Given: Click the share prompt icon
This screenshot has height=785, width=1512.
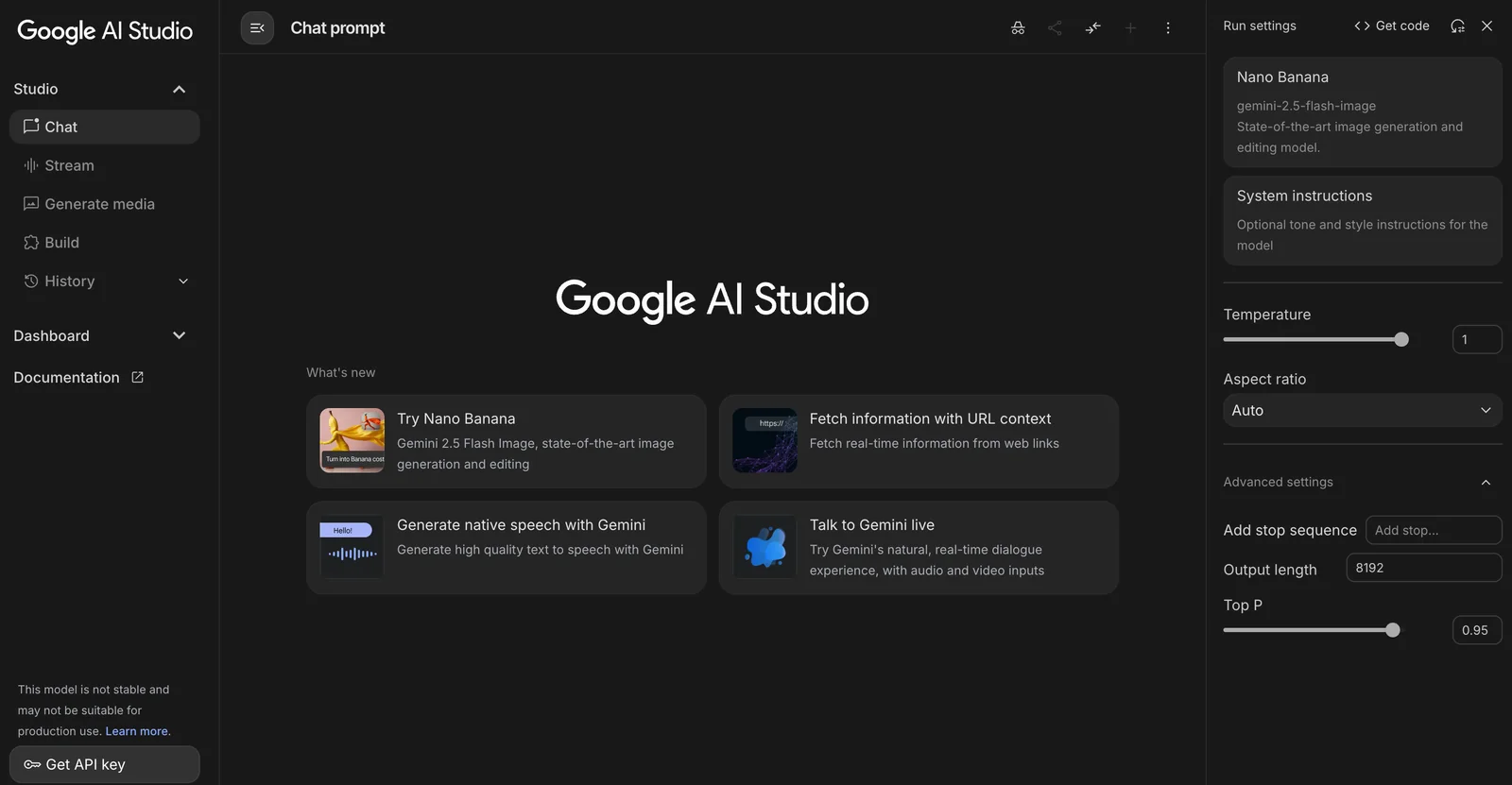Looking at the screenshot, I should pyautogui.click(x=1055, y=28).
